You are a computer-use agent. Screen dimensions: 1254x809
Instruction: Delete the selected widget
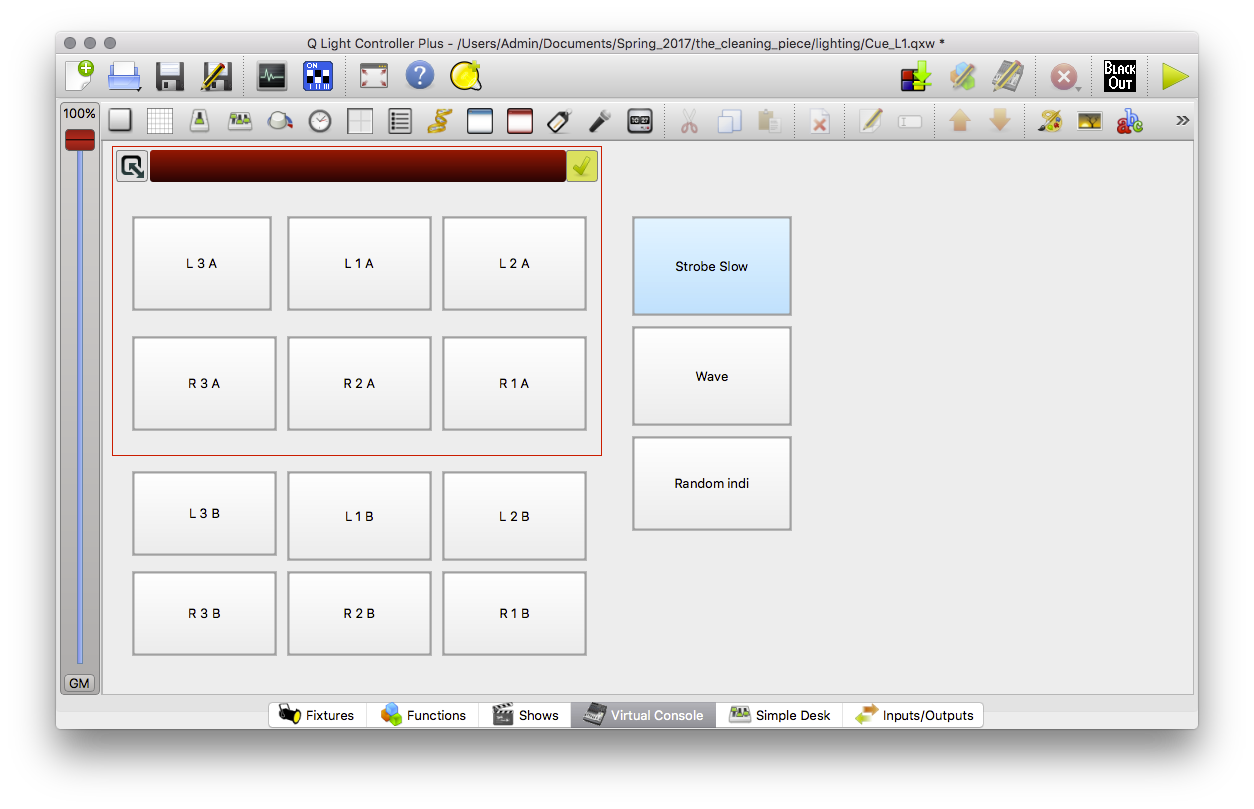(819, 121)
